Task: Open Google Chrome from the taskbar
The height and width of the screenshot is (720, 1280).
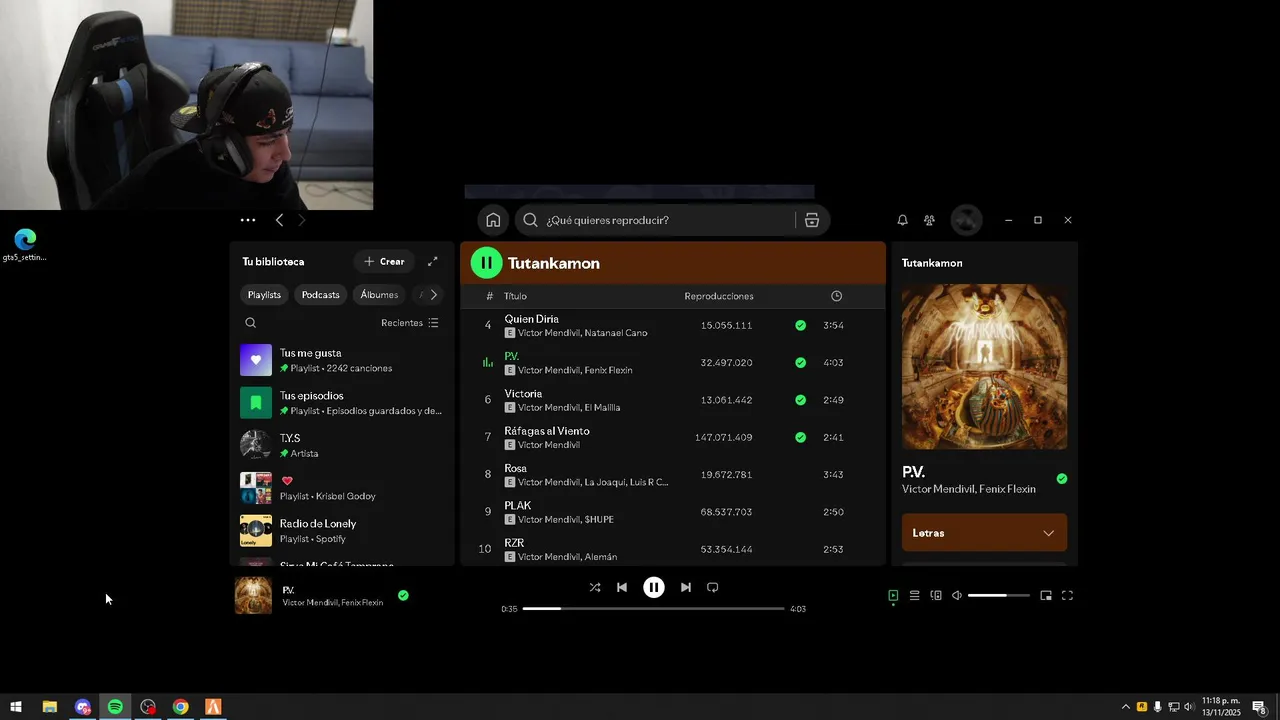Action: coord(180,707)
